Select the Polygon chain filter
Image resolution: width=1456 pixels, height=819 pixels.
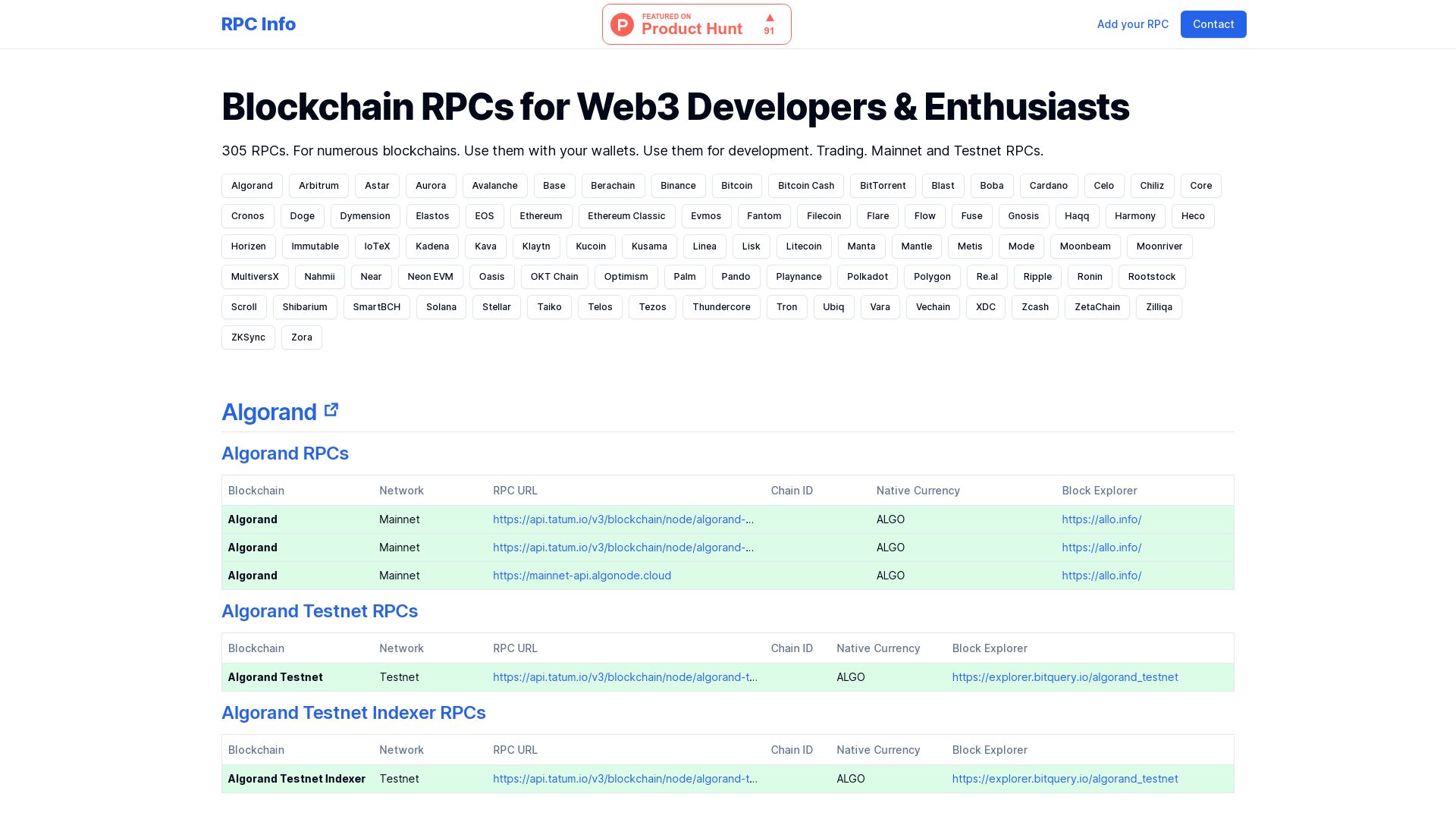(932, 277)
